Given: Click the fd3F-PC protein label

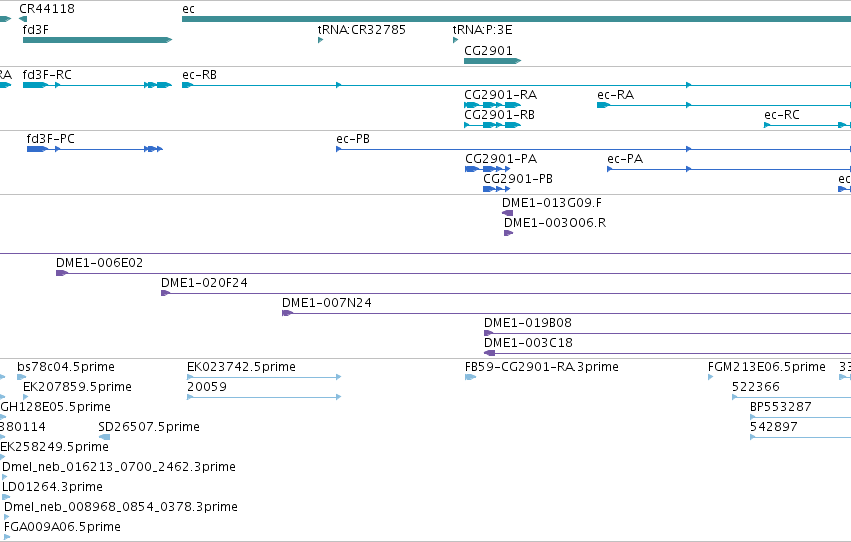Looking at the screenshot, I should [50, 139].
